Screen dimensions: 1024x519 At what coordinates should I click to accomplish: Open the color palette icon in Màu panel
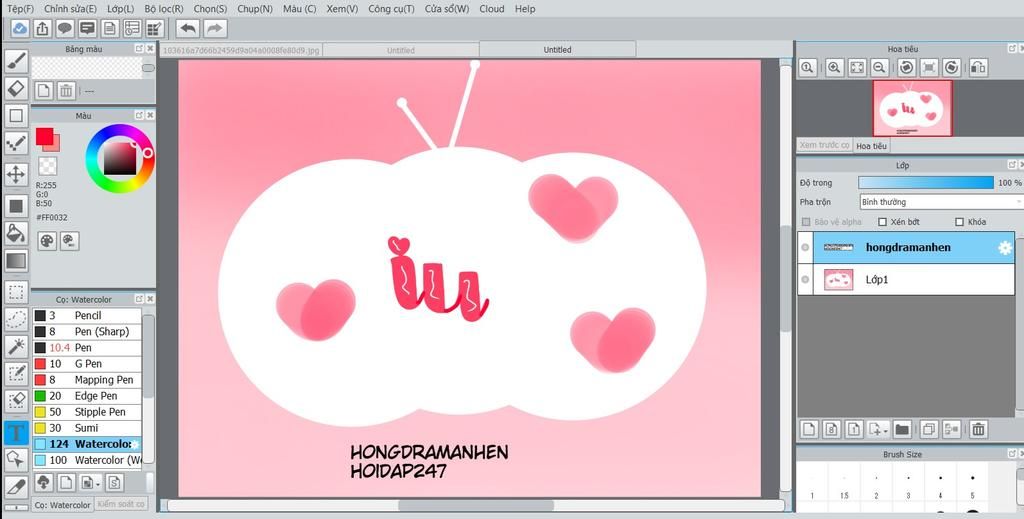pyautogui.click(x=47, y=241)
